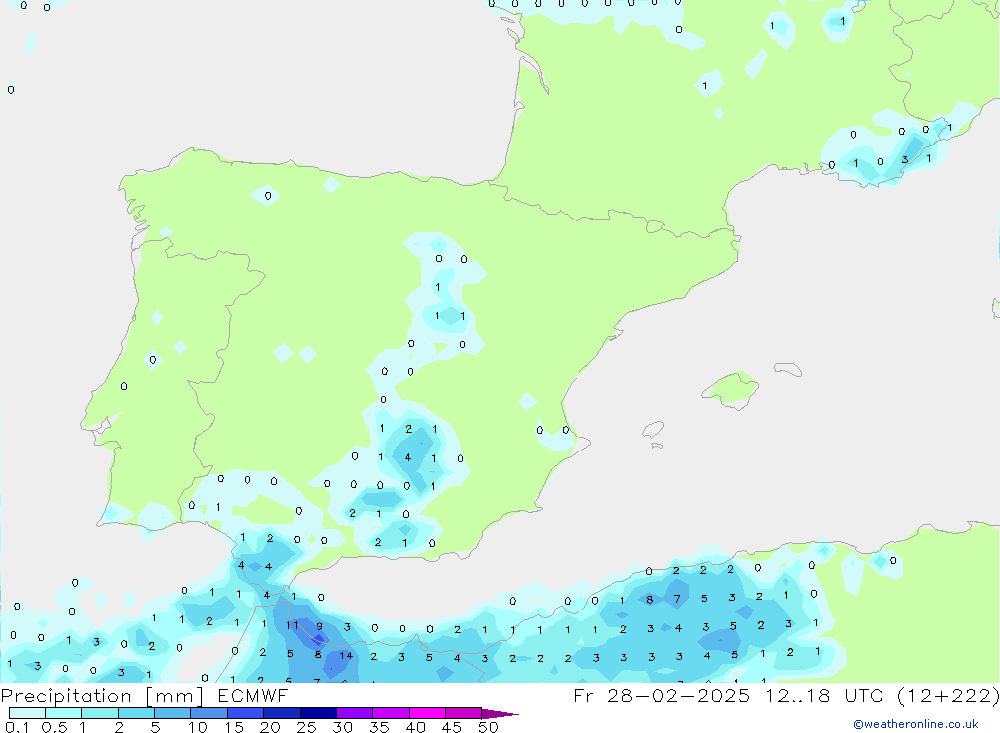This screenshot has height=733, width=1000.
Task: Click the '40' legend scale label
Action: 415,727
